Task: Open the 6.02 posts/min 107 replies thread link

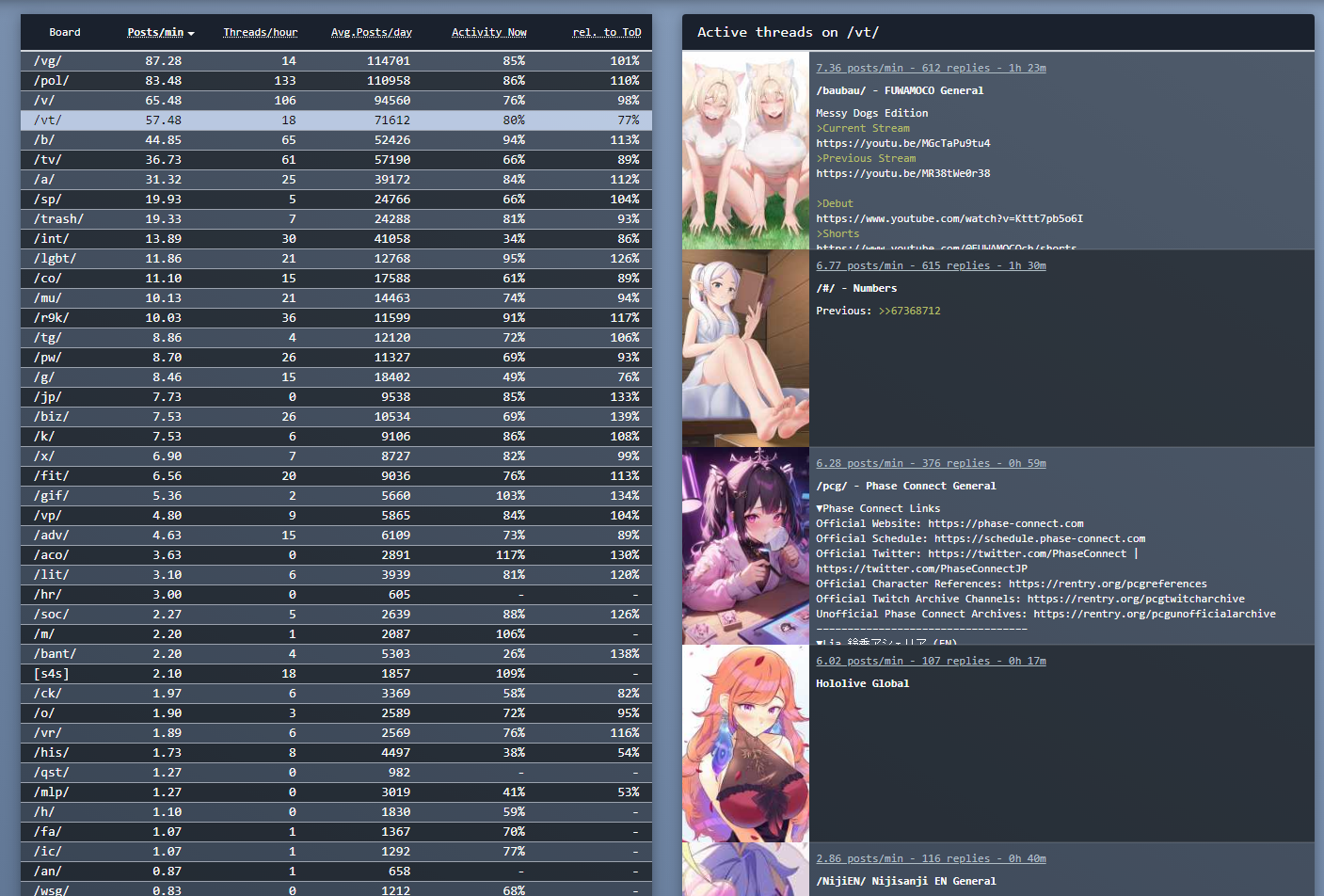Action: coord(931,661)
